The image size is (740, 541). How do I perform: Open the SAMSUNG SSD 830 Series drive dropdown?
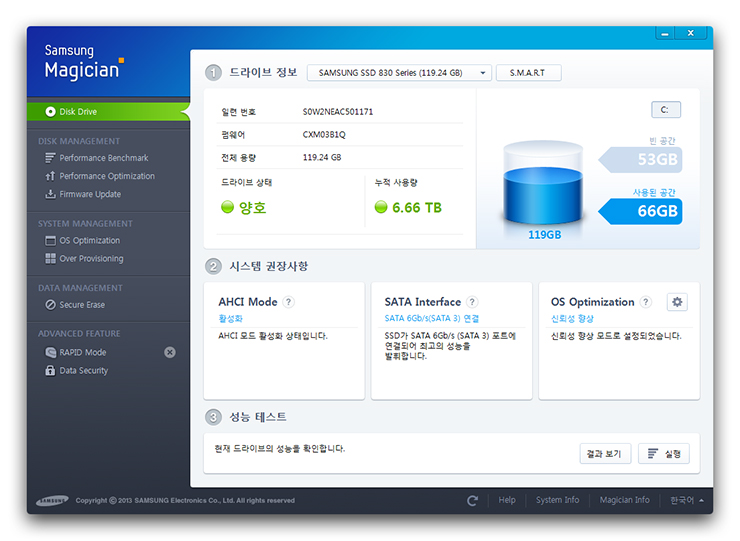tap(399, 73)
